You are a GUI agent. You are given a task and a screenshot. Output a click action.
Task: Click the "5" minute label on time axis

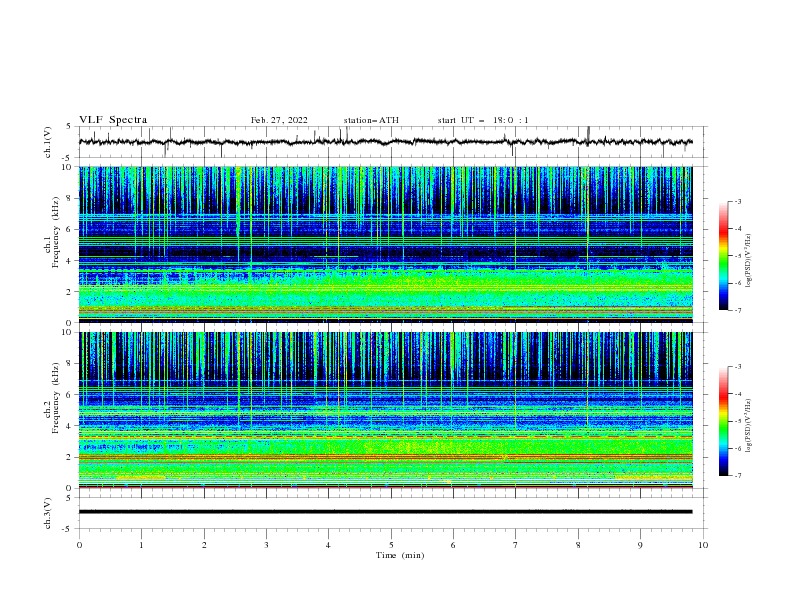[391, 545]
